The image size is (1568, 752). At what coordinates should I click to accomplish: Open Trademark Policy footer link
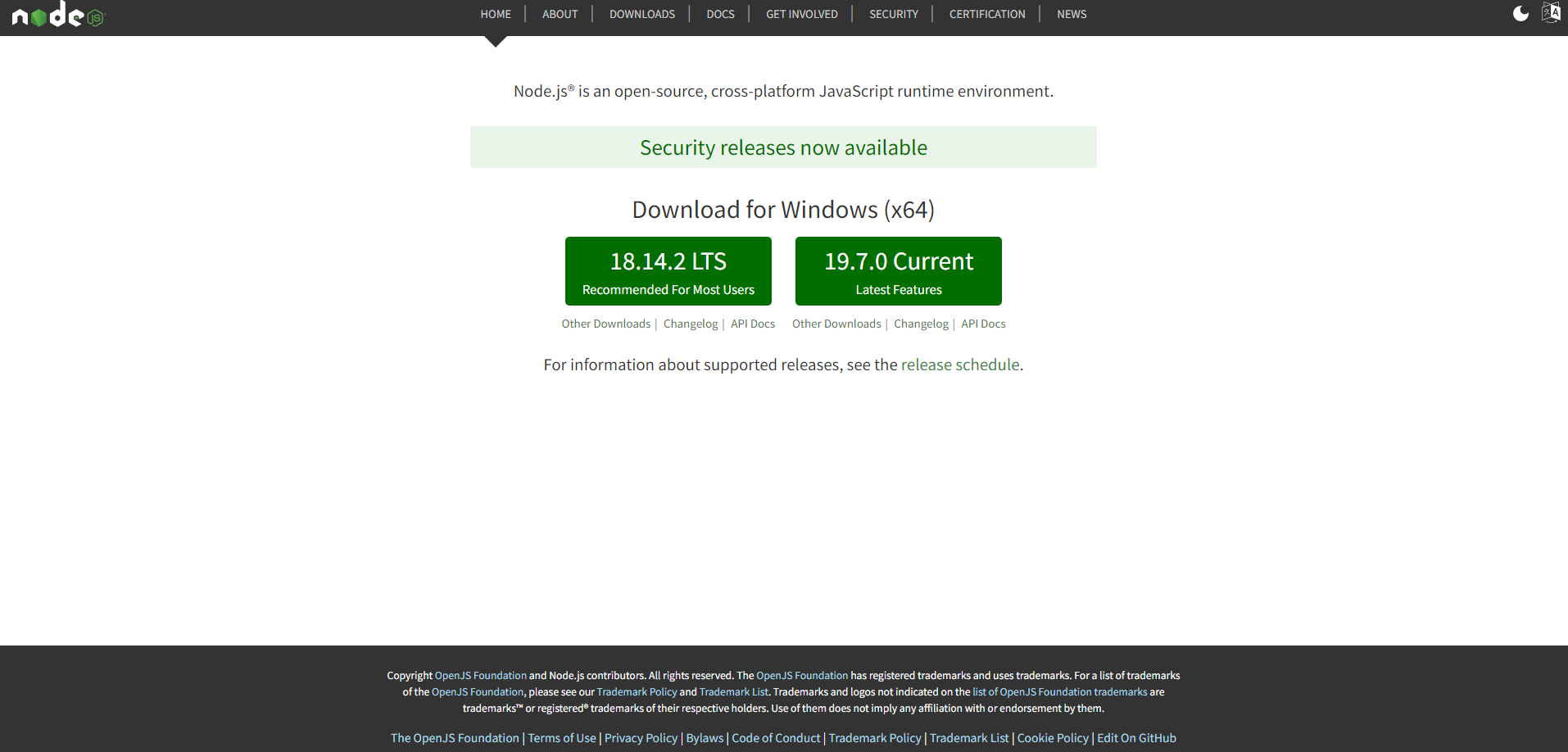point(875,738)
